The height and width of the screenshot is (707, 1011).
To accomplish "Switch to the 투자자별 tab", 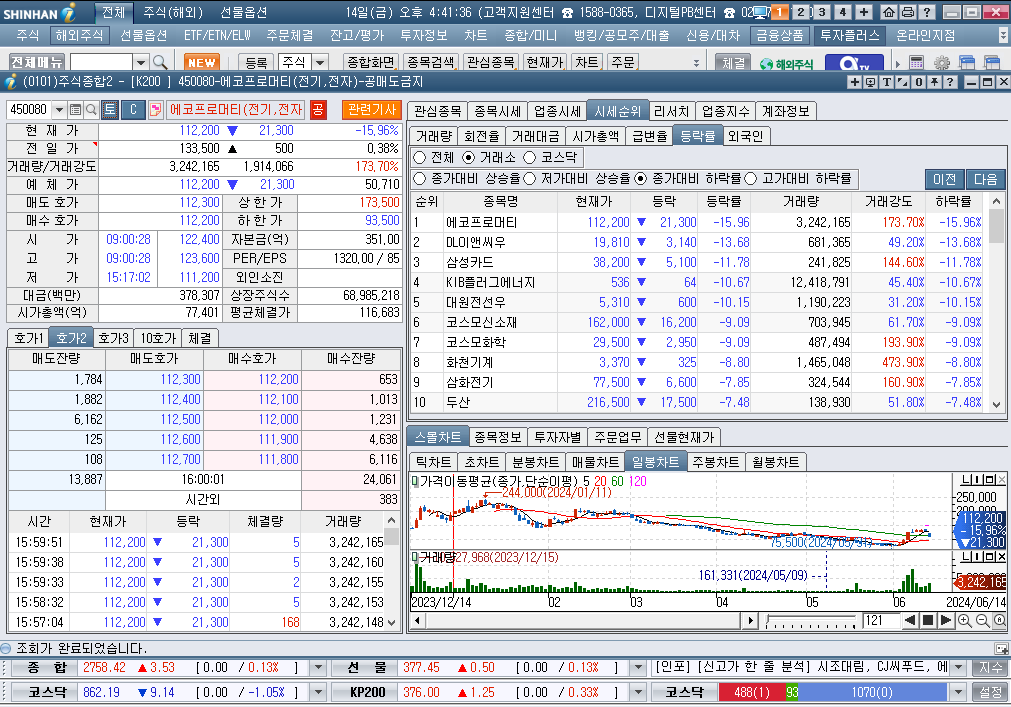I will pyautogui.click(x=558, y=437).
